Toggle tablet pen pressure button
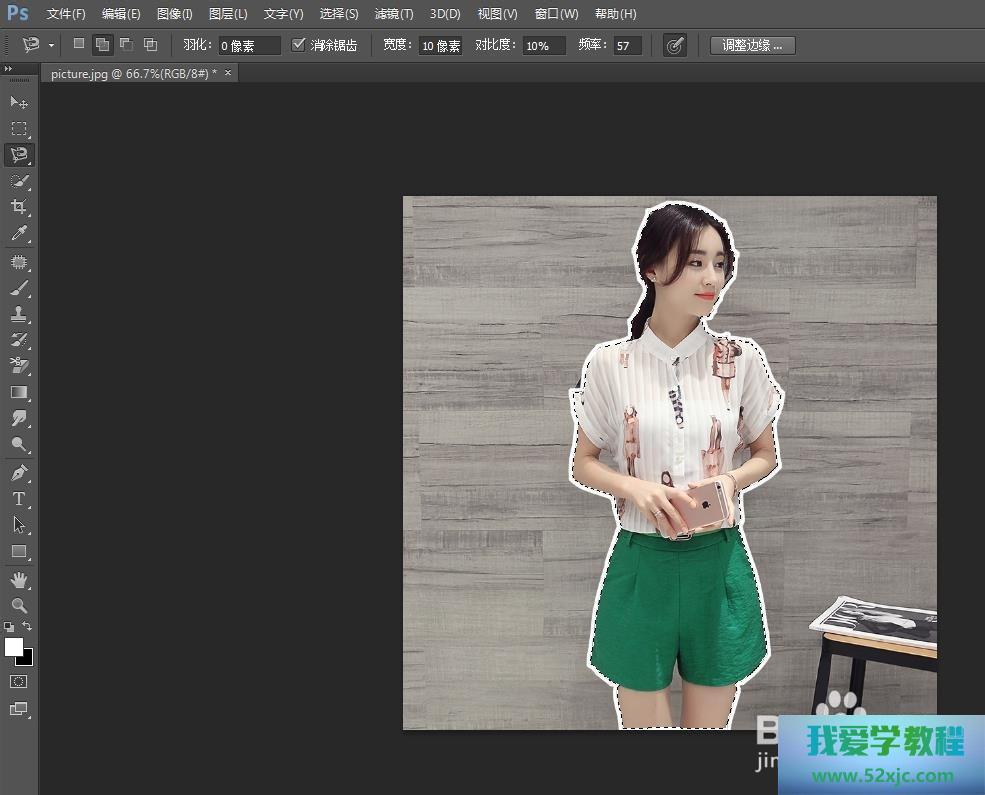This screenshot has height=795, width=985. [x=675, y=45]
